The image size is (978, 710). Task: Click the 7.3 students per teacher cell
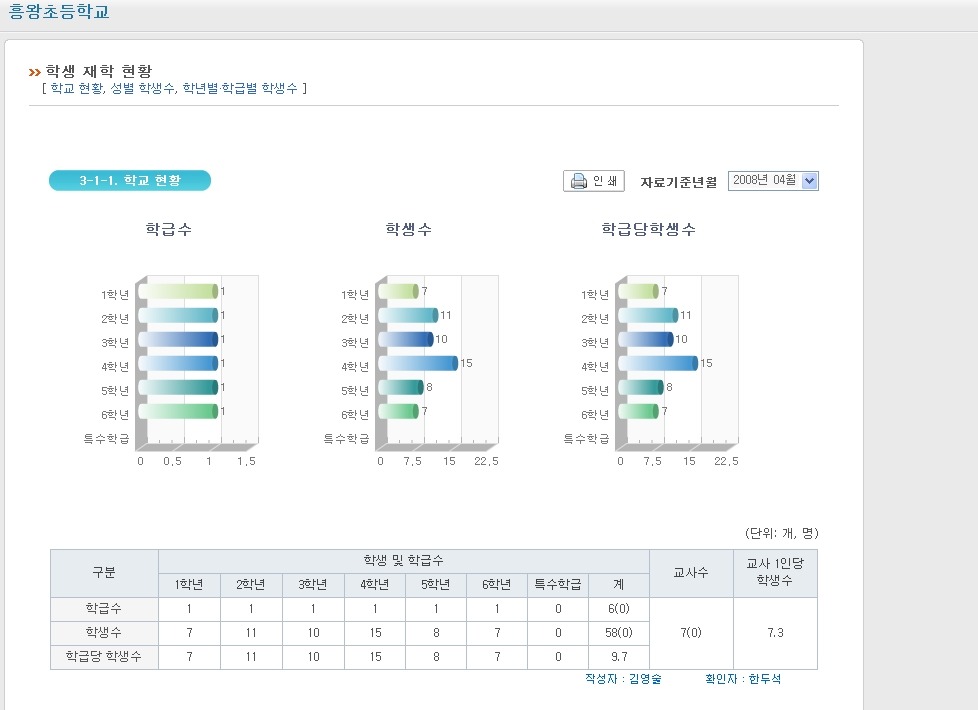point(775,633)
